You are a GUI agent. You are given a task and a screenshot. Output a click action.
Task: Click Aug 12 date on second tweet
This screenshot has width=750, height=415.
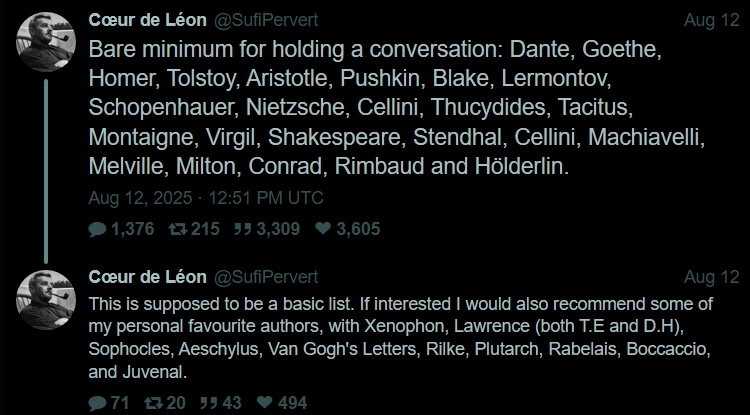[x=711, y=277]
